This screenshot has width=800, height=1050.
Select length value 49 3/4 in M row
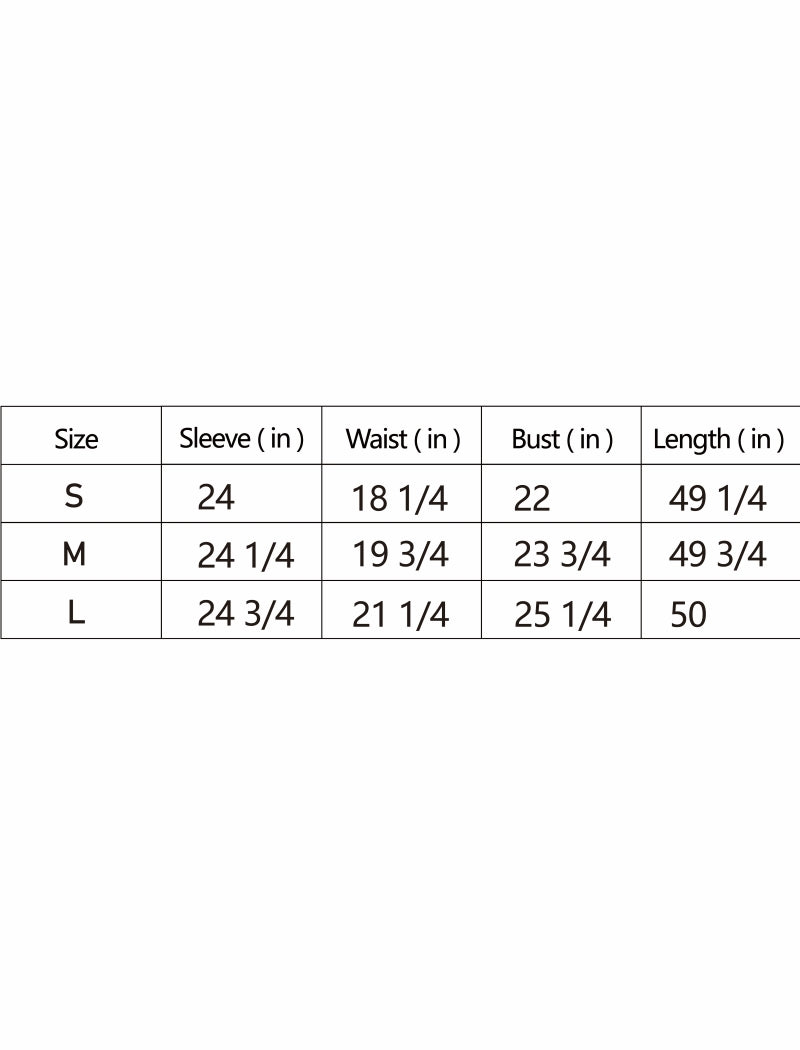(x=717, y=555)
